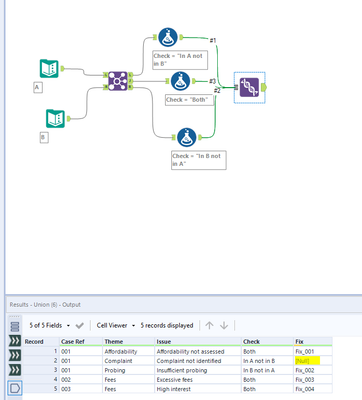Click the Case Ref column header

pyautogui.click(x=81, y=342)
